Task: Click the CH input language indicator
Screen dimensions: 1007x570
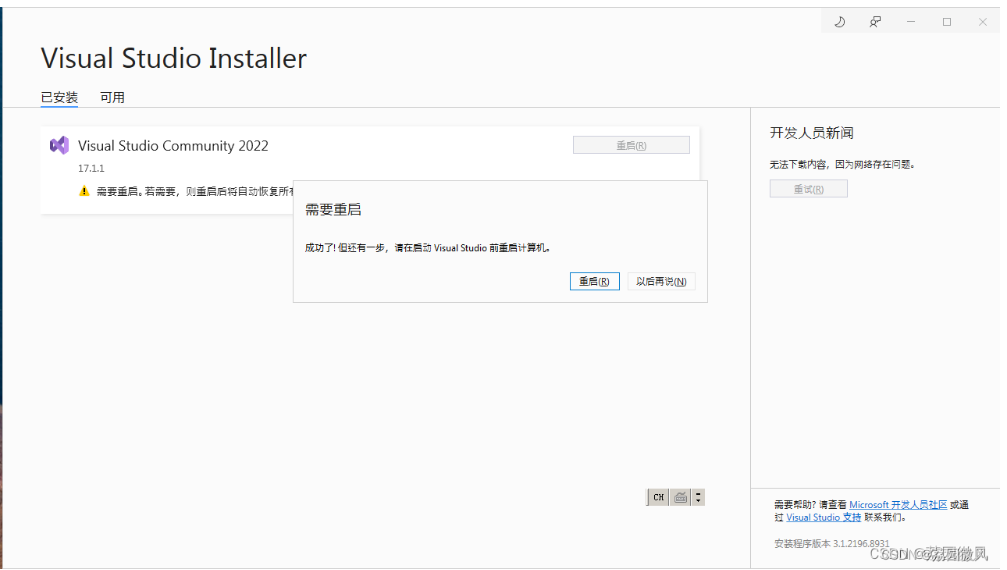Action: point(658,497)
